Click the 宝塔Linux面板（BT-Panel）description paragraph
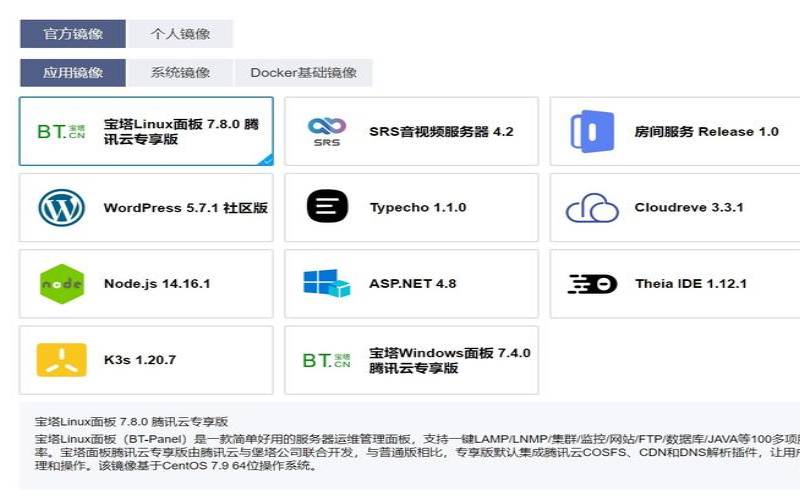The height and width of the screenshot is (500, 800). pyautogui.click(x=417, y=452)
